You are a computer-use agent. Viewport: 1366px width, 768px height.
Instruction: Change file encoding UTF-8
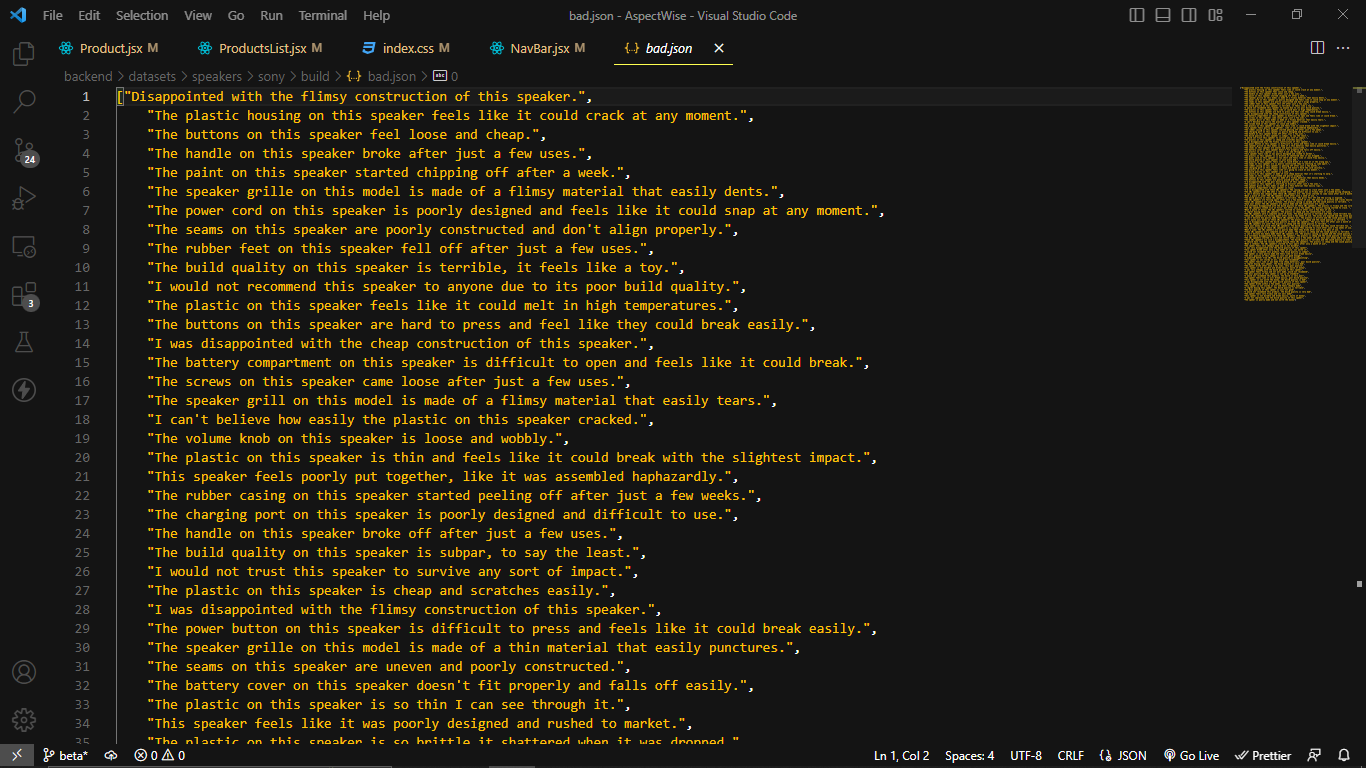coord(1026,756)
